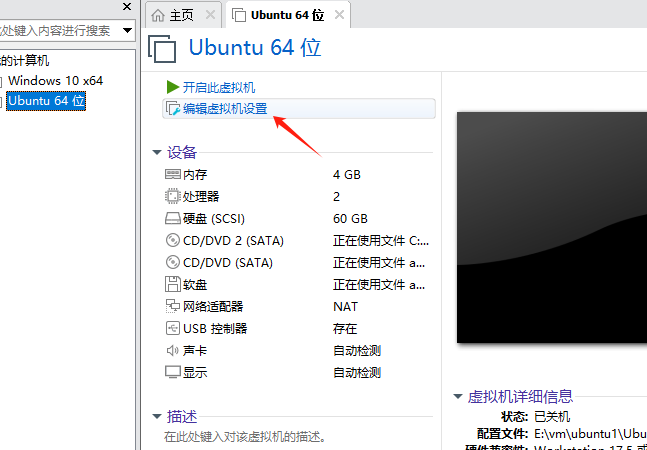Click the monitor icon for 显示
647x450 pixels.
coord(172,372)
